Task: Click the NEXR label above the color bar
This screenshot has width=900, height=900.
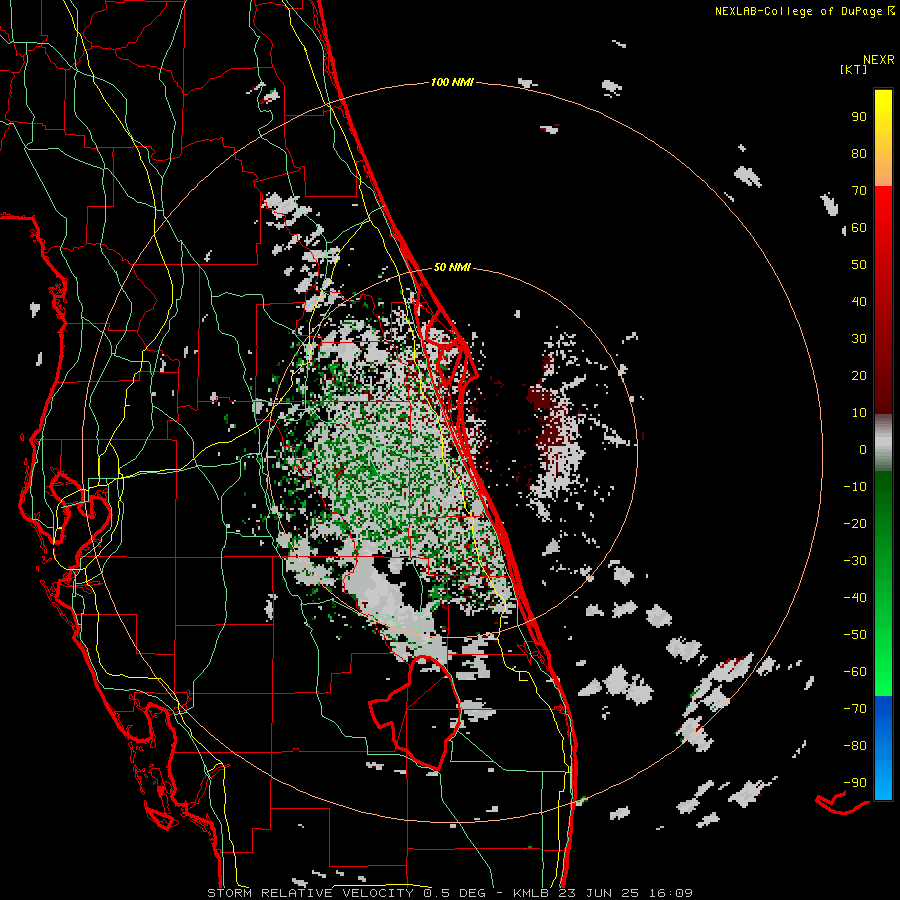Action: [879, 60]
